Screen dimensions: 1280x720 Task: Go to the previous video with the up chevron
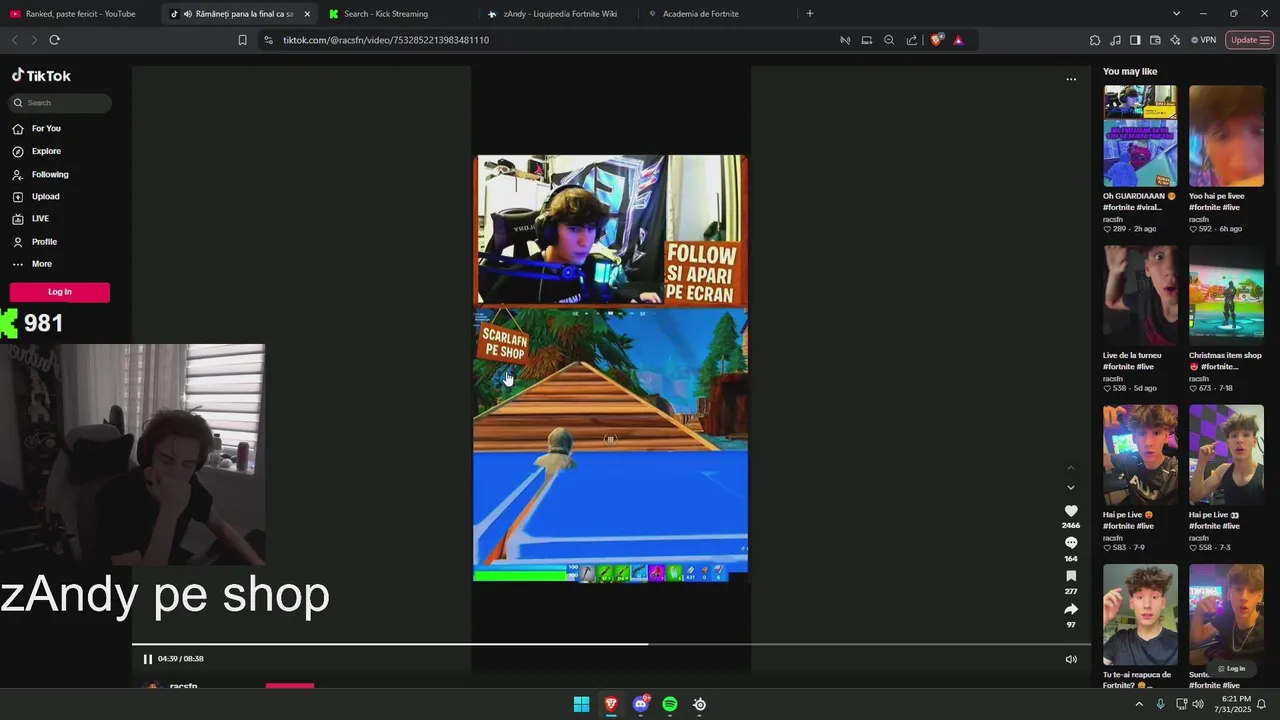coord(1071,467)
